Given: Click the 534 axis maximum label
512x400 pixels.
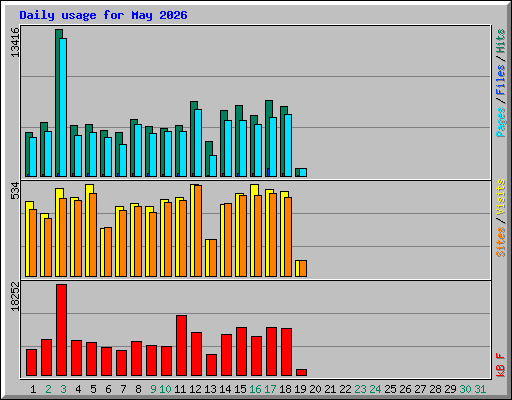Looking at the screenshot, I should point(15,191).
